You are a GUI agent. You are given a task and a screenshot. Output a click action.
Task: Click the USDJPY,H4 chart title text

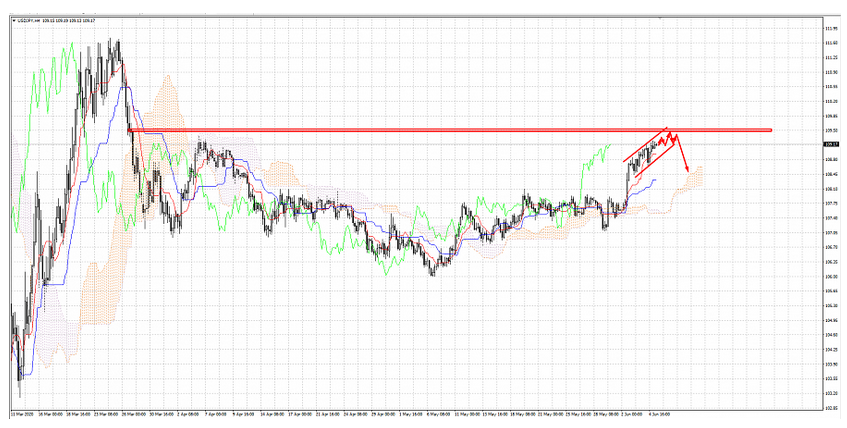[28, 19]
